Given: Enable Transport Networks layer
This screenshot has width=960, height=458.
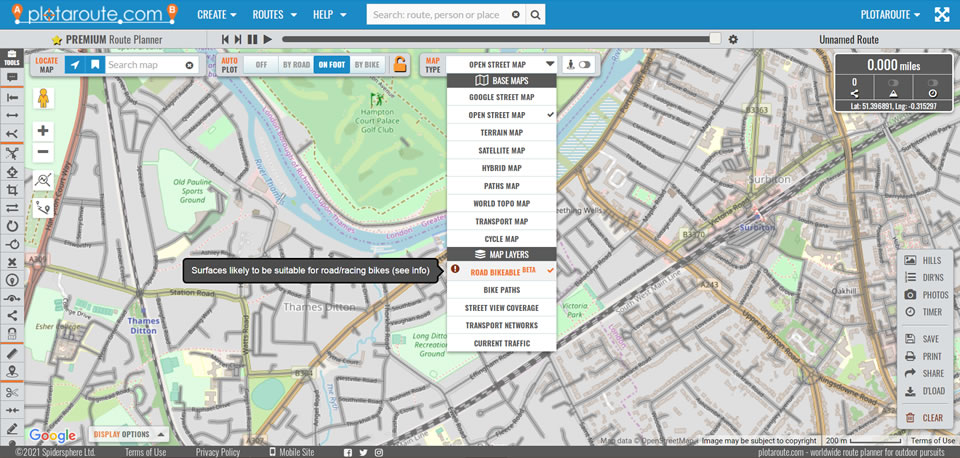Looking at the screenshot, I should coord(501,325).
